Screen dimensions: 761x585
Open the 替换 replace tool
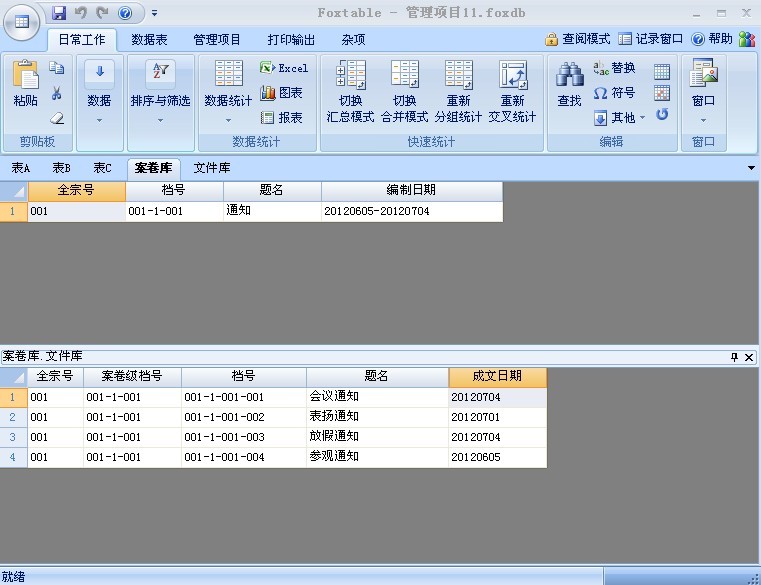tap(614, 68)
